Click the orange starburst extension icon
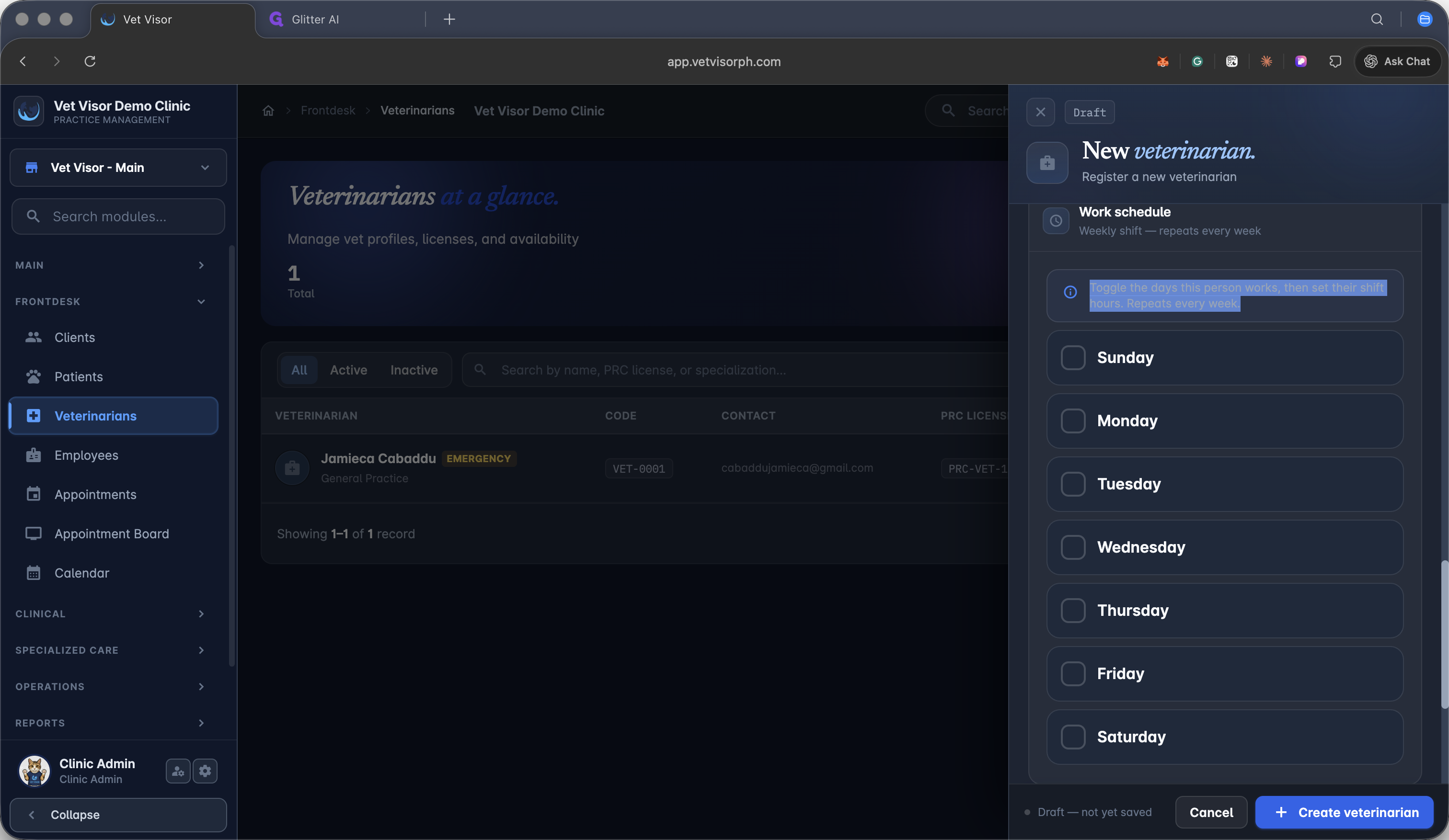The width and height of the screenshot is (1449, 840). (1266, 61)
